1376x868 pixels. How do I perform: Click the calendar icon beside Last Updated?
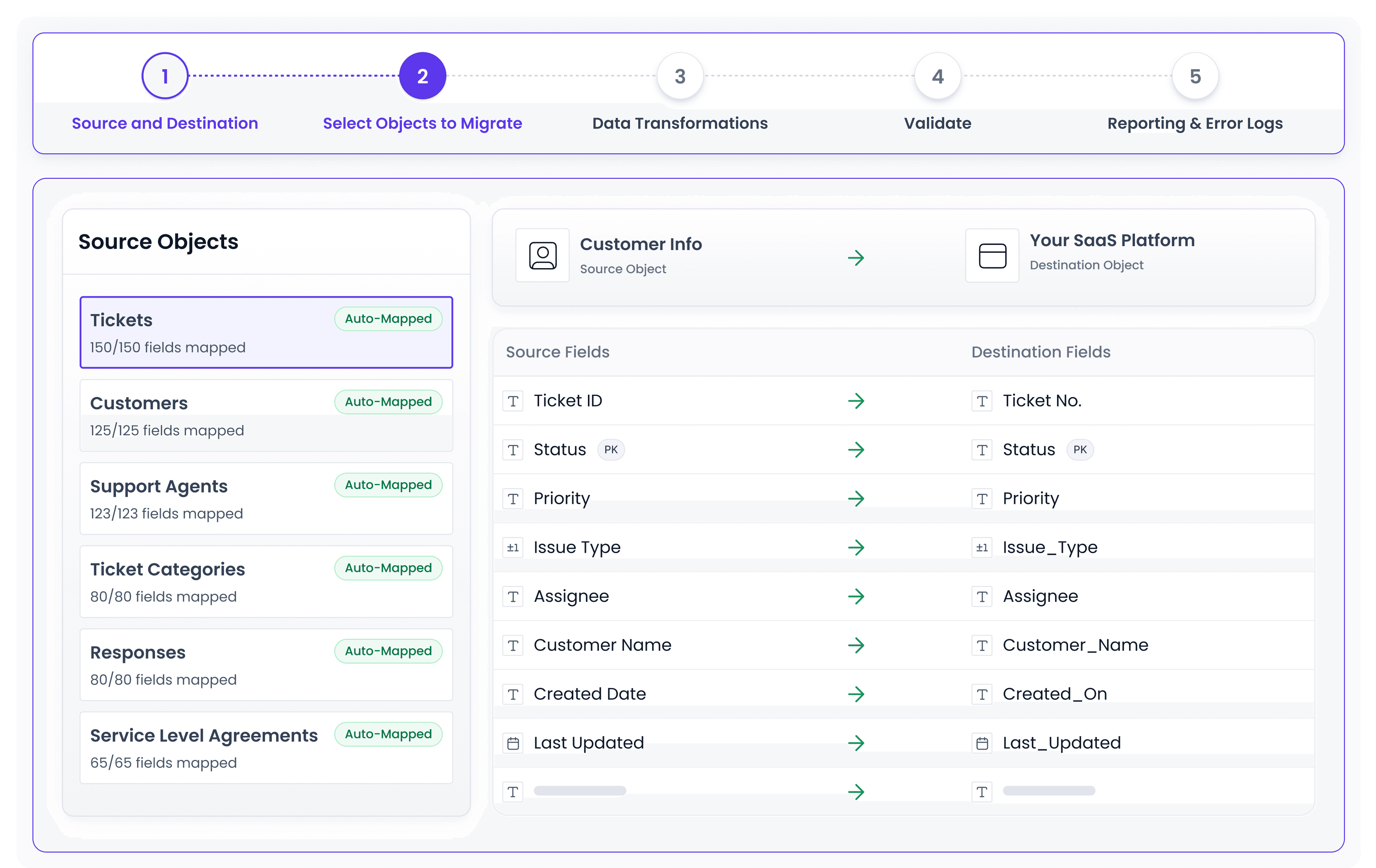(x=512, y=743)
